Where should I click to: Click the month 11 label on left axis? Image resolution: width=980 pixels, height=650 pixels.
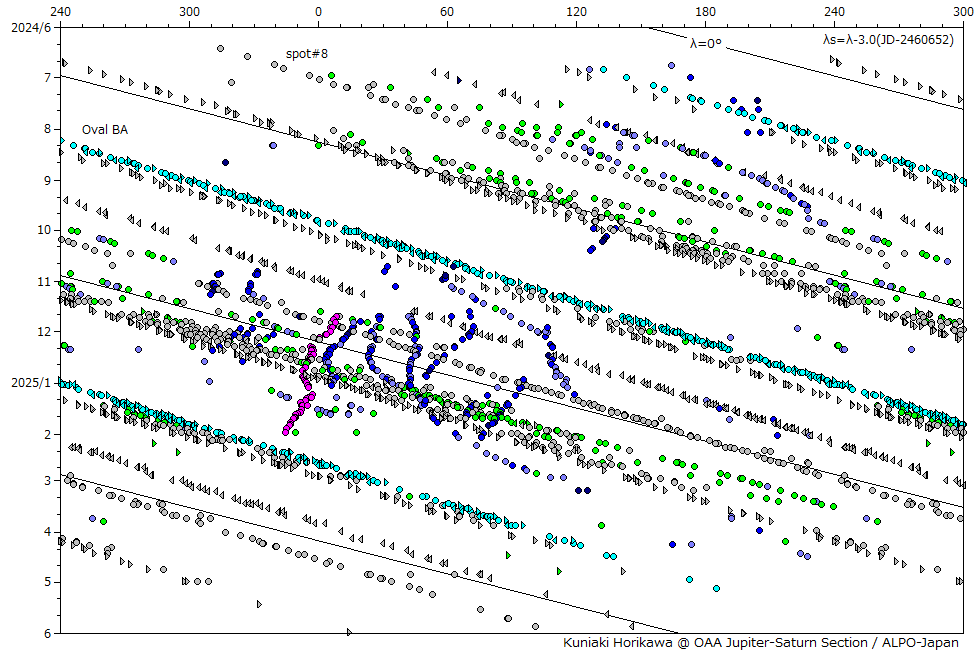[x=44, y=282]
